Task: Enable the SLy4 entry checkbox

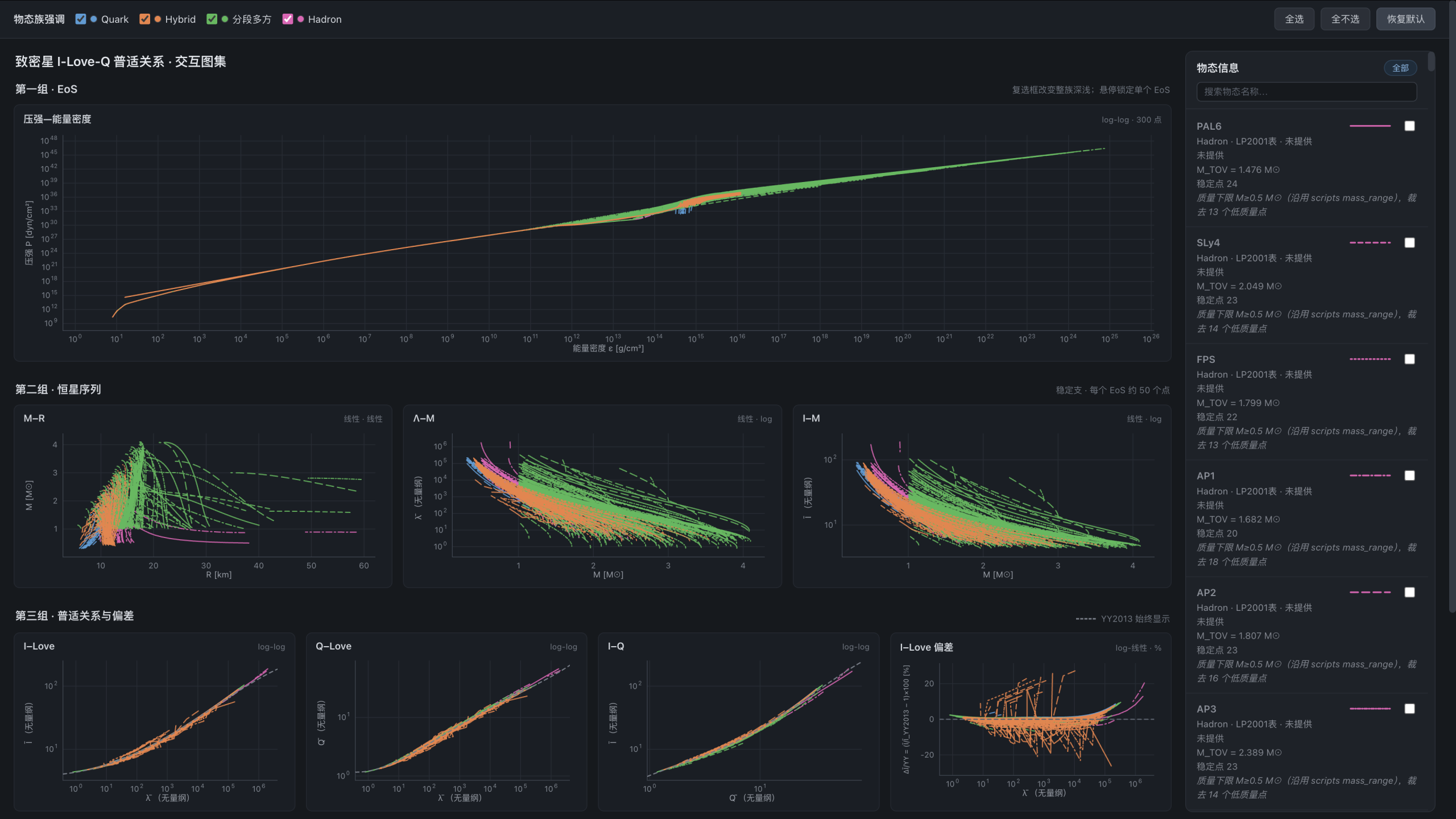Action: click(1409, 243)
